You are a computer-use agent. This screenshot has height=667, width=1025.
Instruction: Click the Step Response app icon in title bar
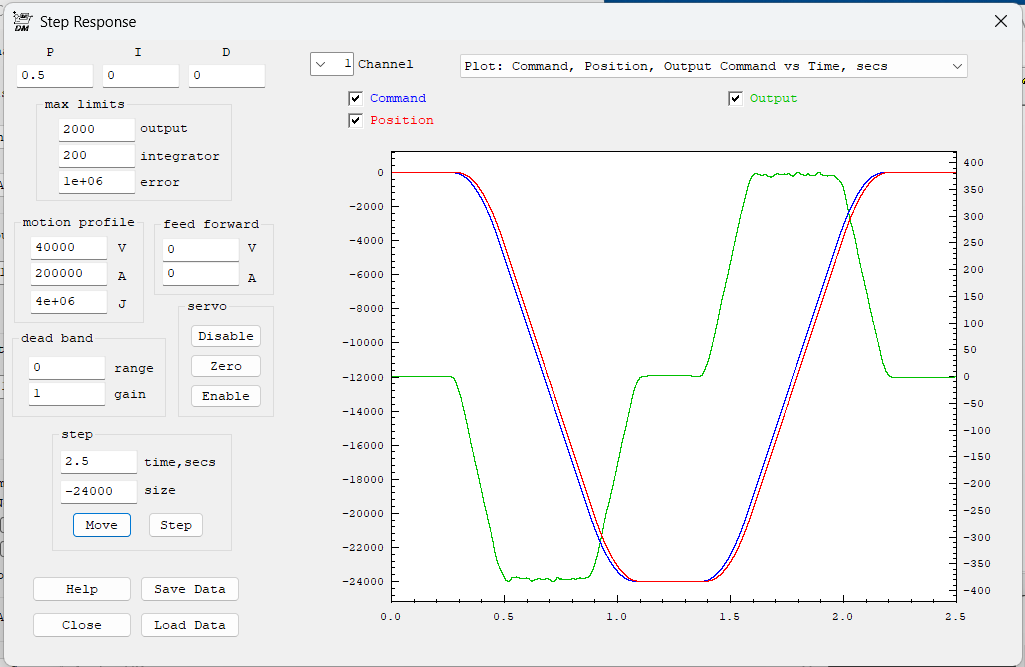[22, 21]
